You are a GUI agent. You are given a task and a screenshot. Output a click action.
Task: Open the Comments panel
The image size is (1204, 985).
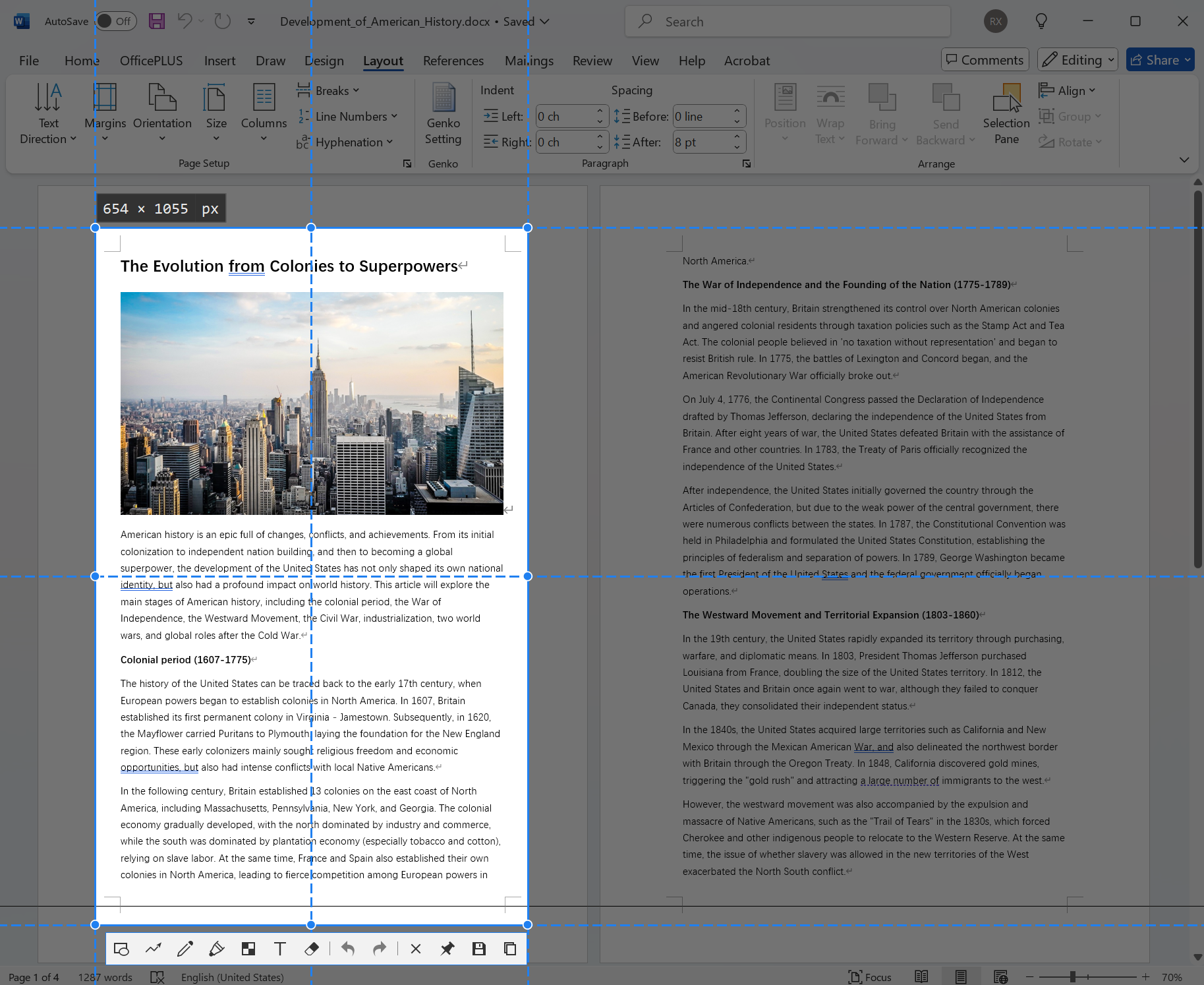(984, 59)
